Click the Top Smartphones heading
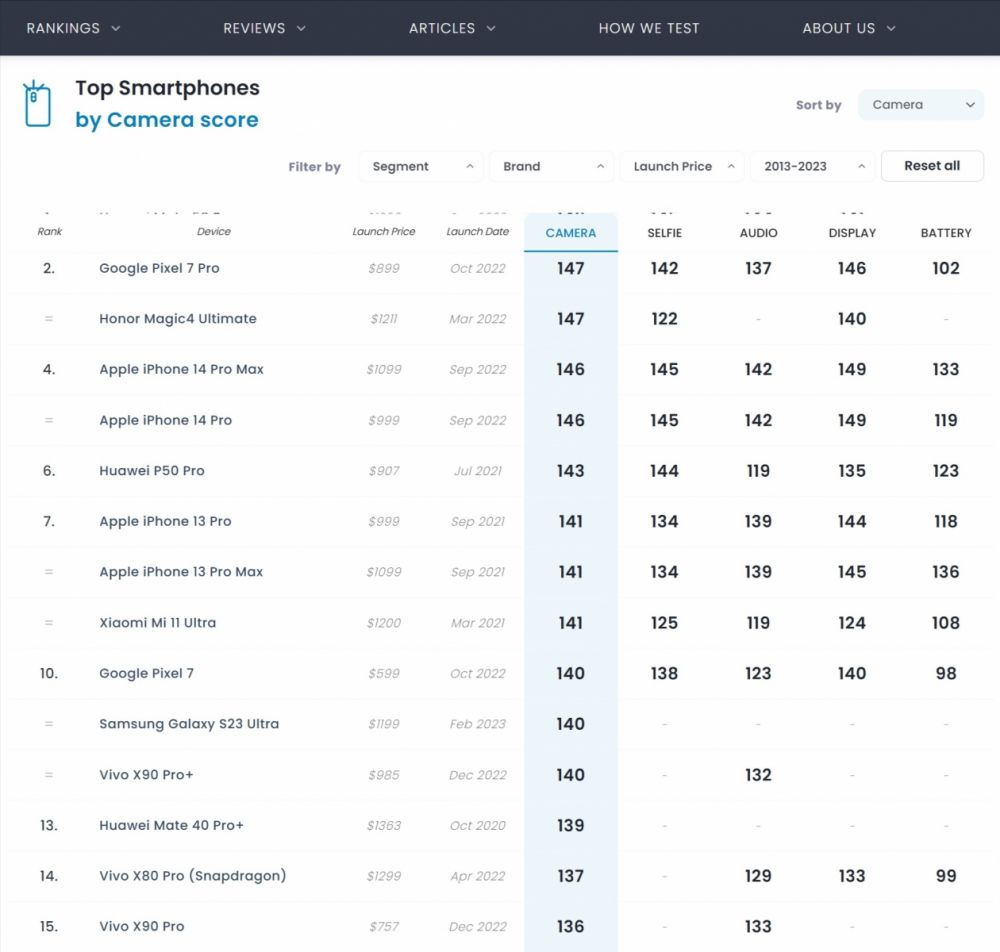The image size is (1000, 952). pos(168,88)
